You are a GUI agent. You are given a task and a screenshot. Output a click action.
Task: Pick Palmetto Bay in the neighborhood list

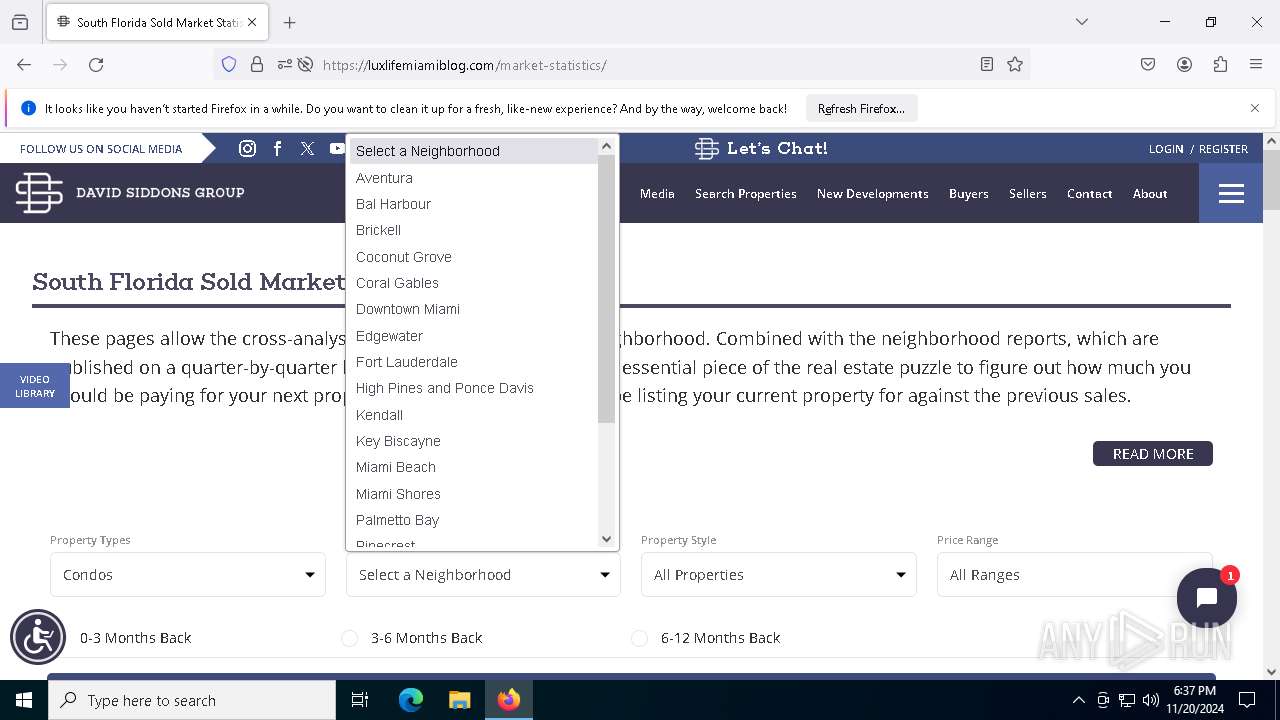pyautogui.click(x=472, y=520)
